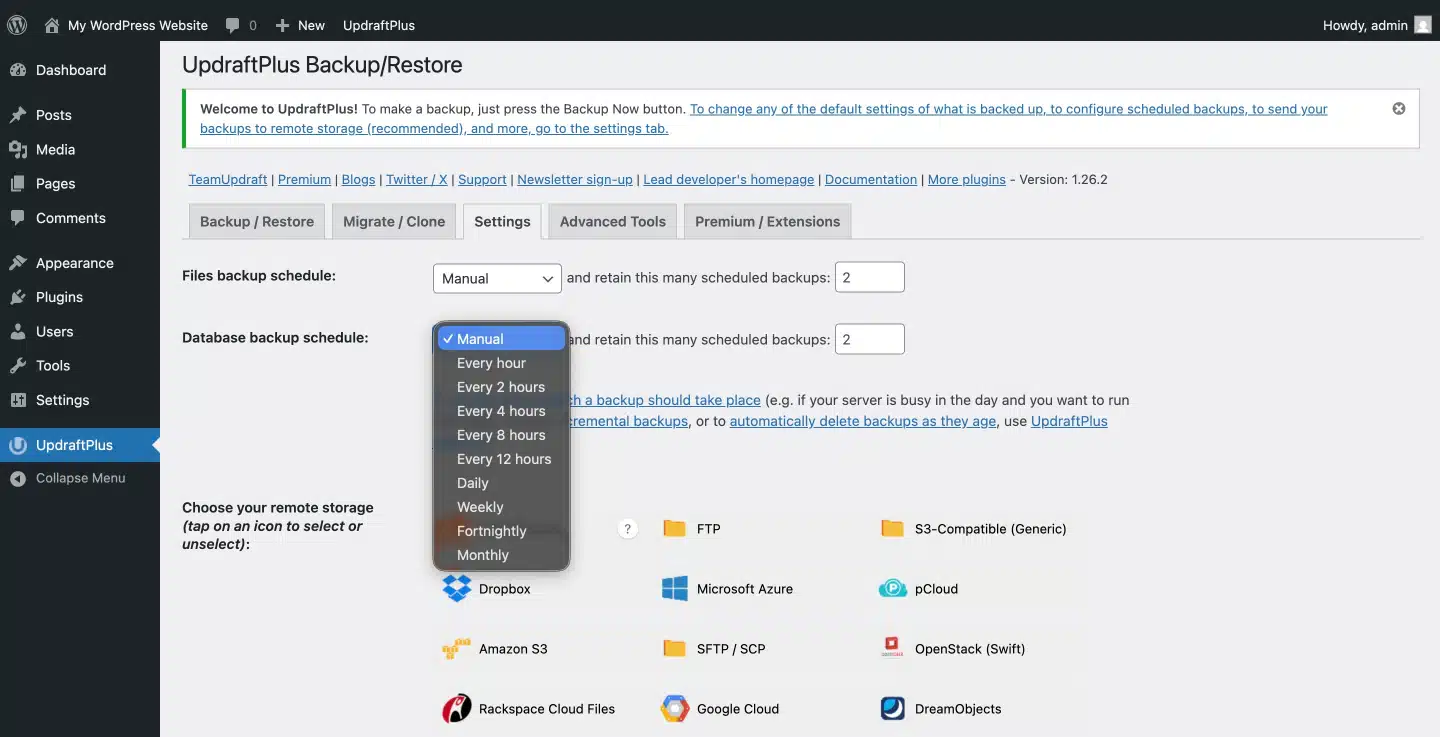The image size is (1440, 737).
Task: Open the Files backup schedule dropdown
Action: pos(497,278)
